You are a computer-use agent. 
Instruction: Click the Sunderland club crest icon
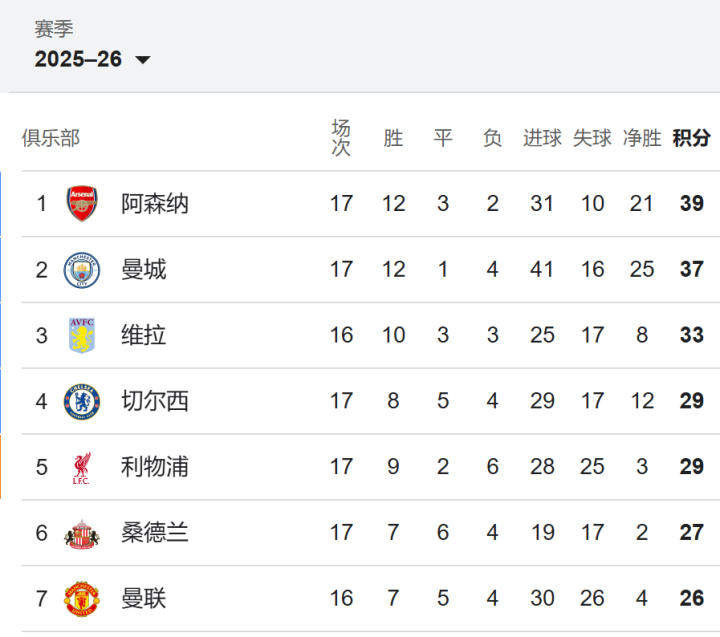pyautogui.click(x=82, y=533)
